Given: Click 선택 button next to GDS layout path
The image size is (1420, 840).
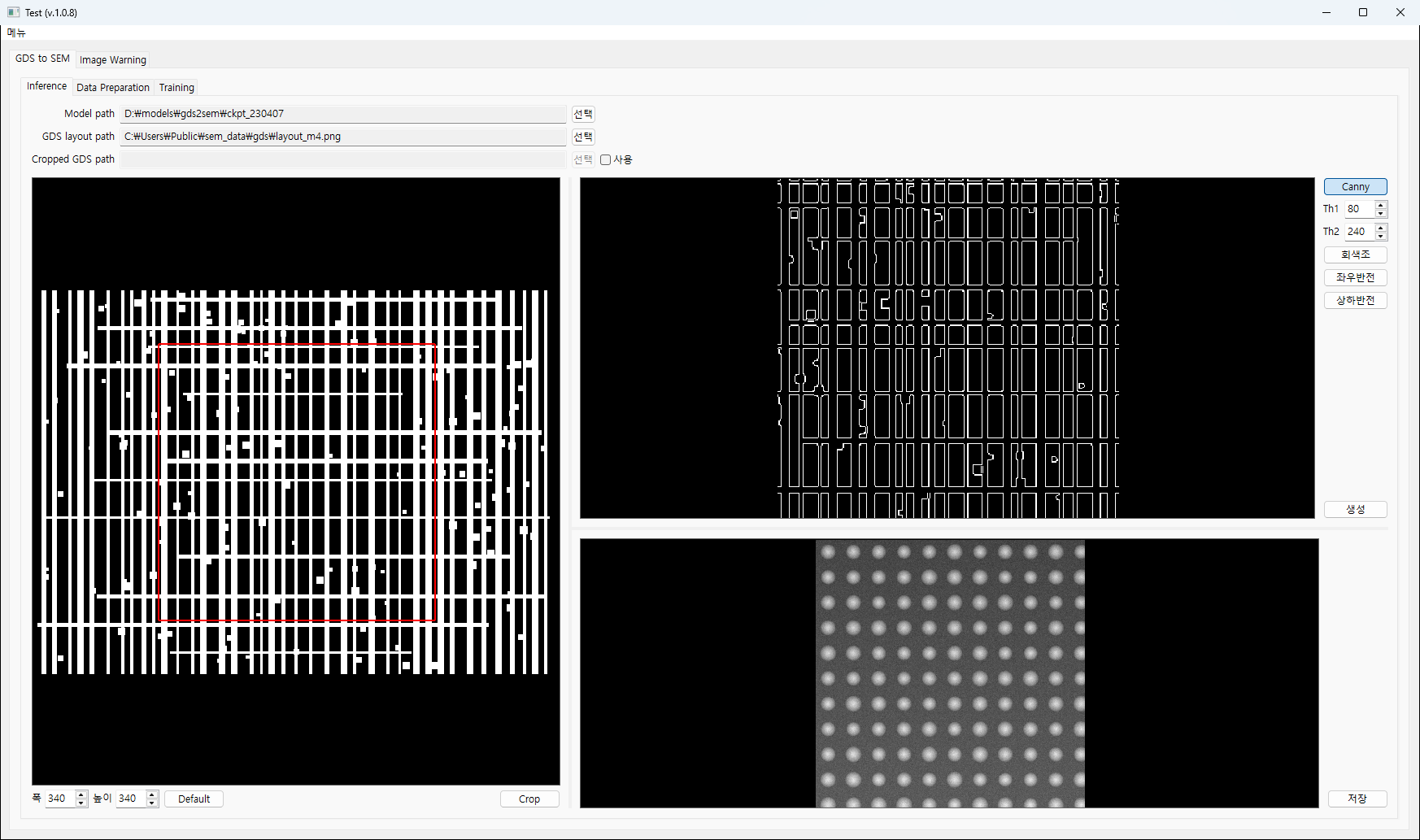Looking at the screenshot, I should tap(583, 137).
